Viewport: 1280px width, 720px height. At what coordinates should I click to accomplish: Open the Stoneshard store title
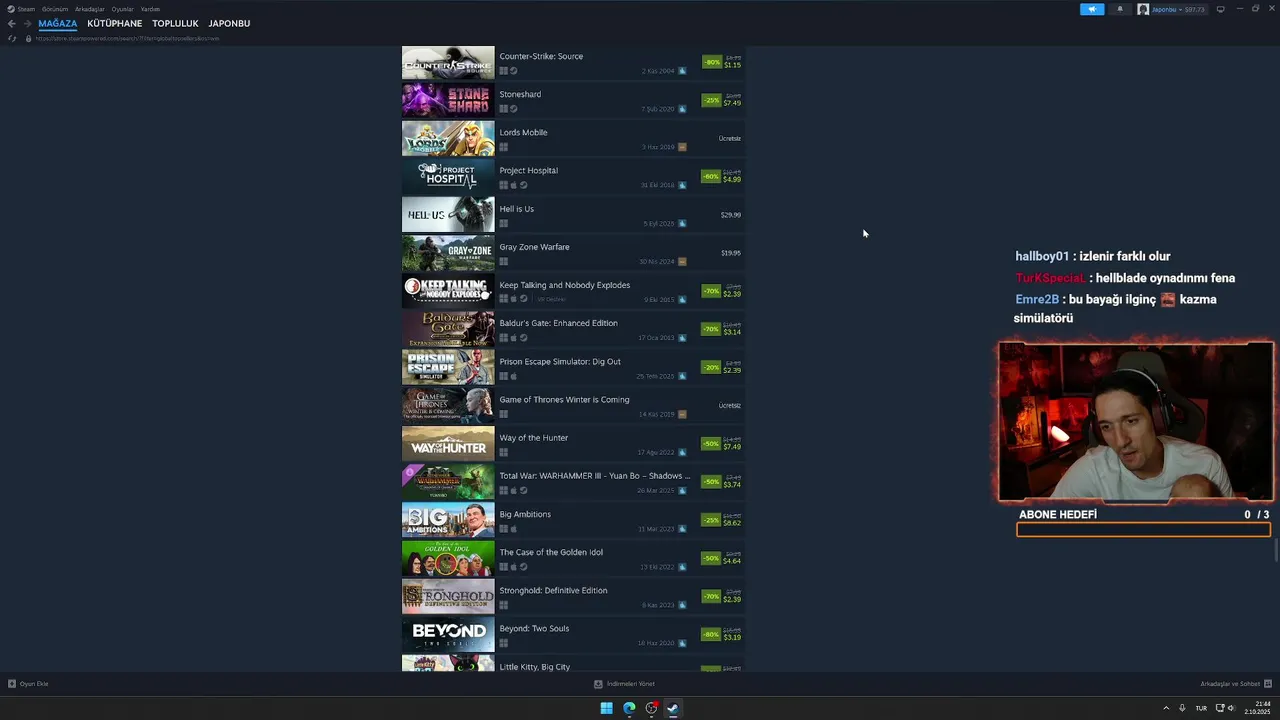click(x=520, y=94)
